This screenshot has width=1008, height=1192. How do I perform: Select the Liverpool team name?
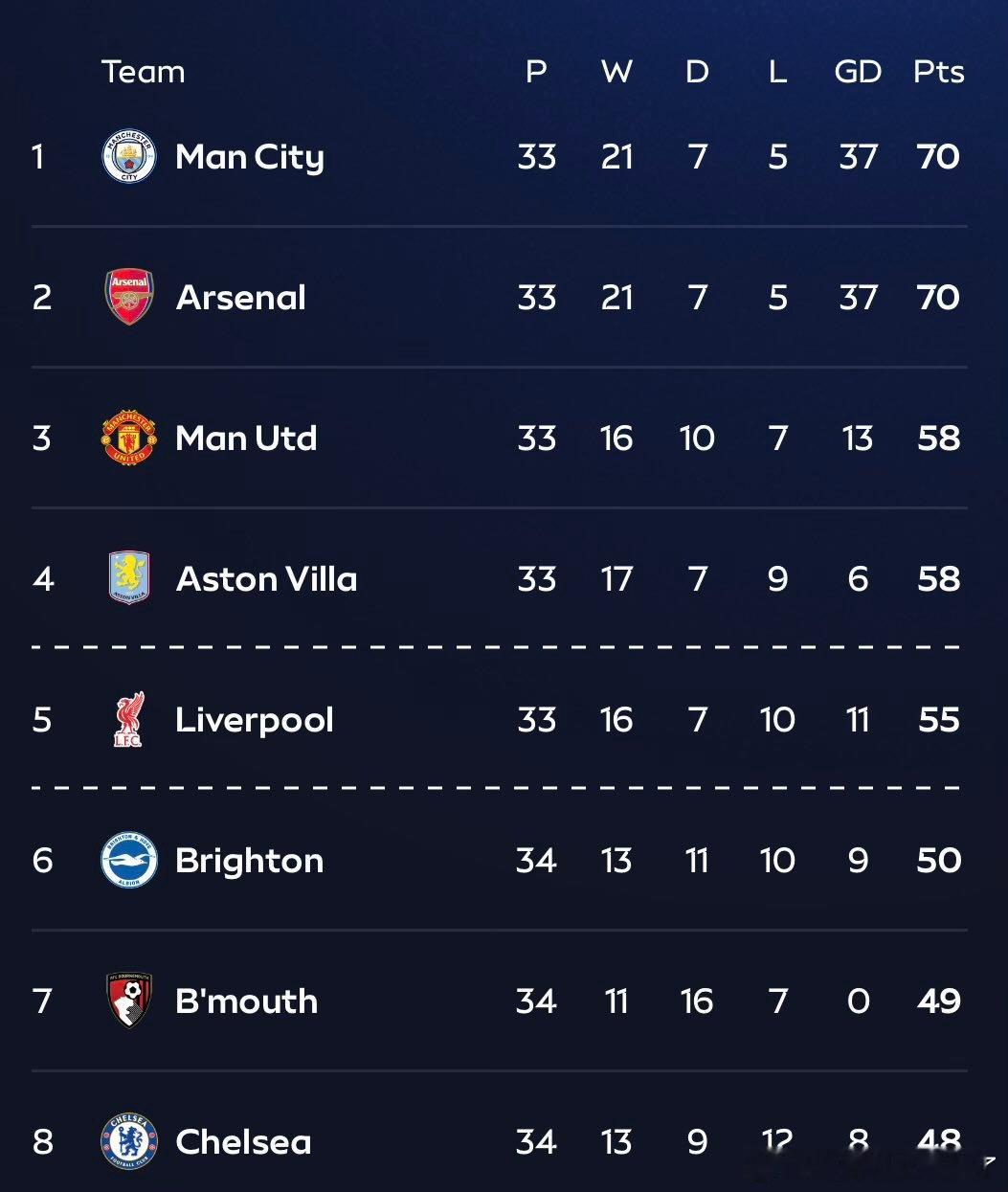coord(255,720)
